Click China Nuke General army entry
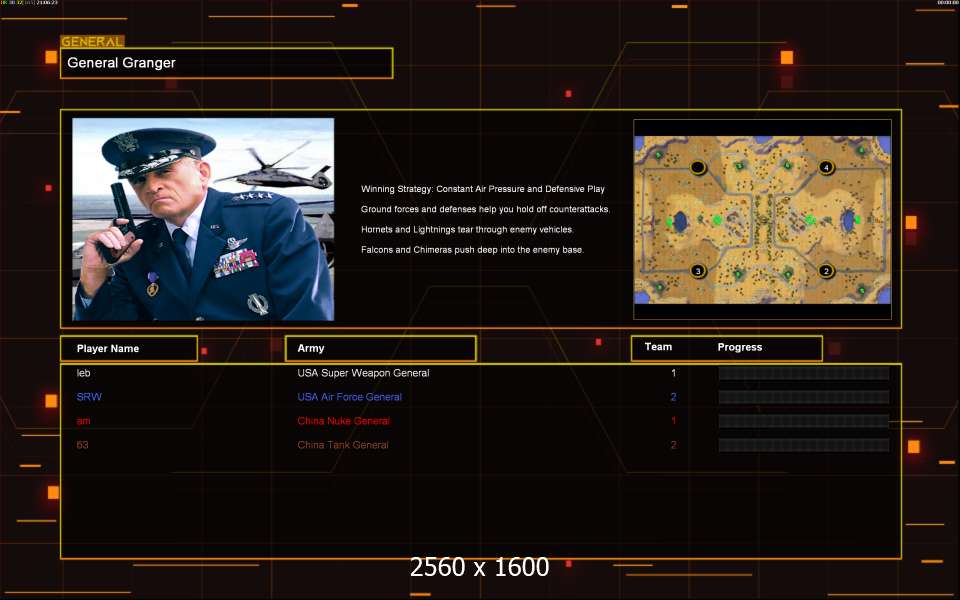The width and height of the screenshot is (960, 600). (343, 421)
